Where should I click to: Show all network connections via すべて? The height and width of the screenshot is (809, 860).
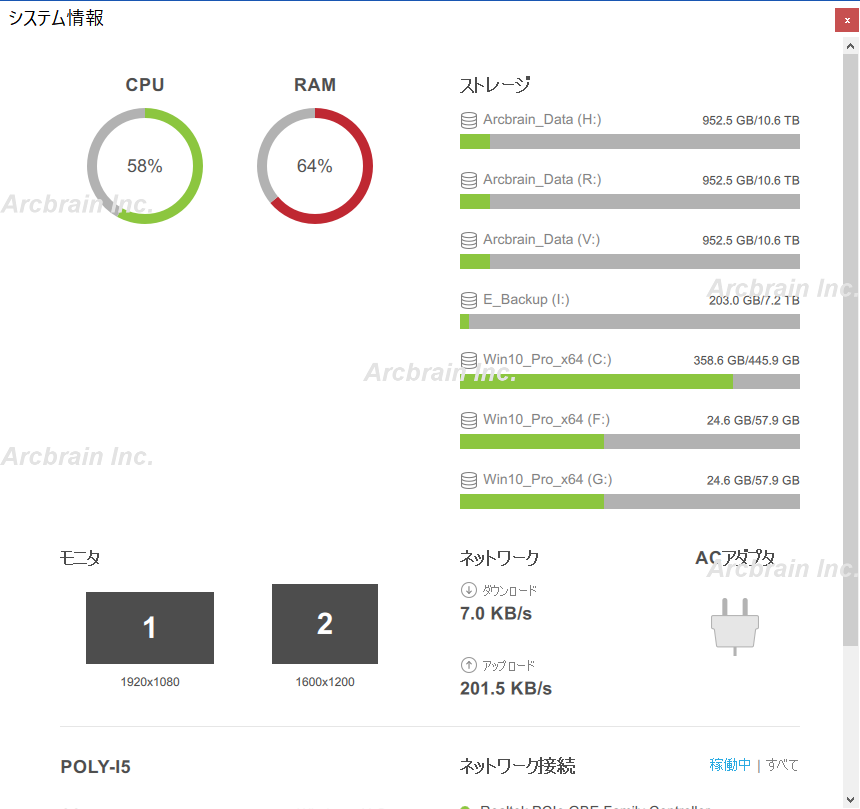[782, 765]
